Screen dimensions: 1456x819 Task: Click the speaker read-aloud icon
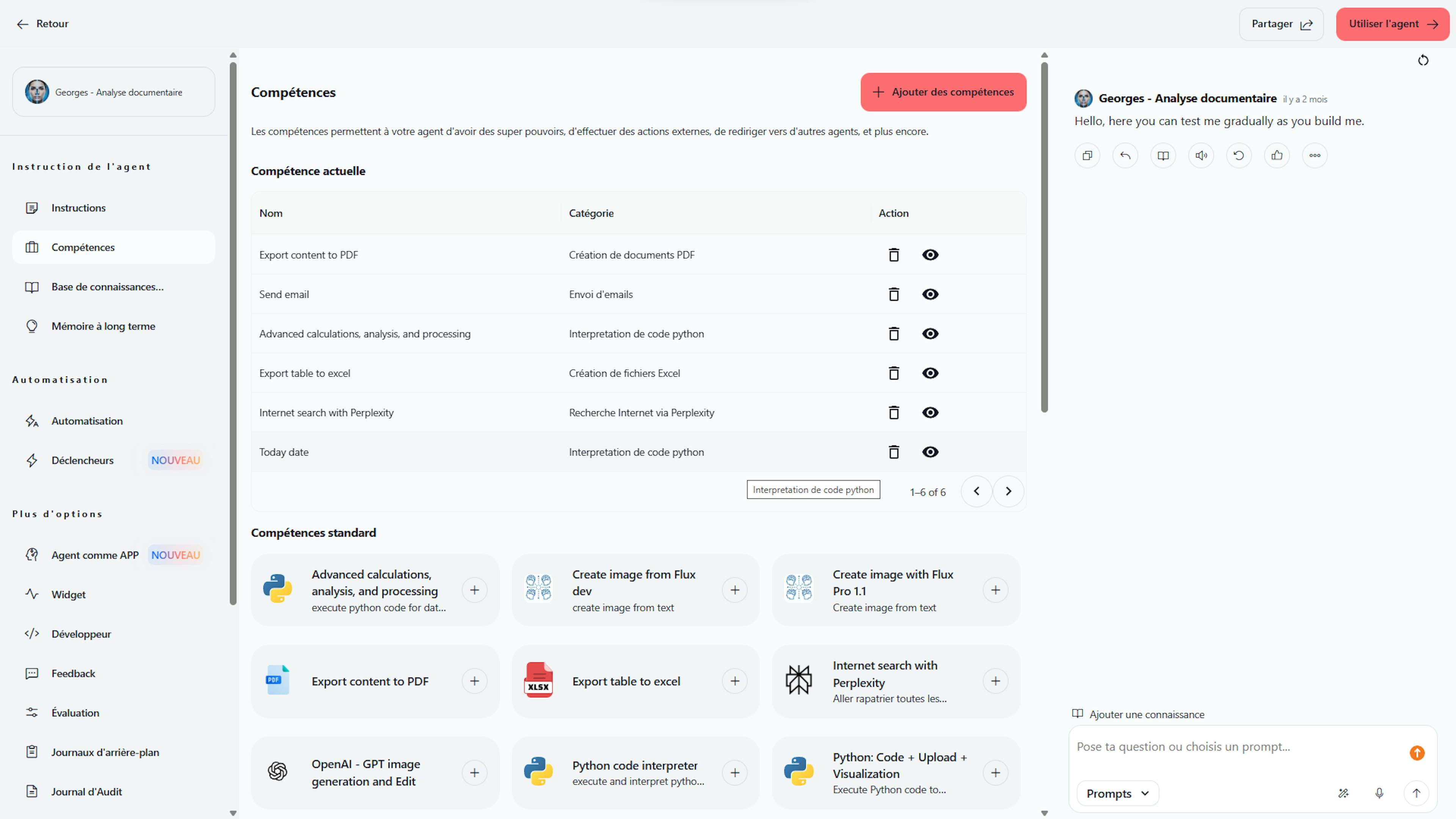(1201, 155)
